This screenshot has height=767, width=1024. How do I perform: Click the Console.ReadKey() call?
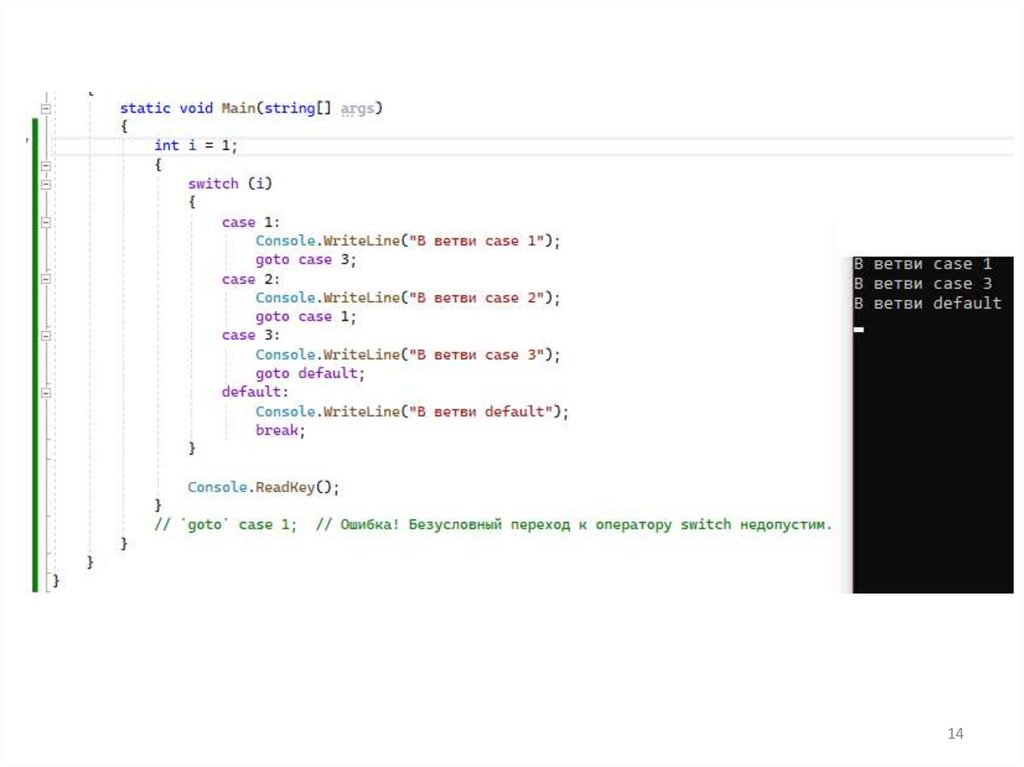click(264, 487)
